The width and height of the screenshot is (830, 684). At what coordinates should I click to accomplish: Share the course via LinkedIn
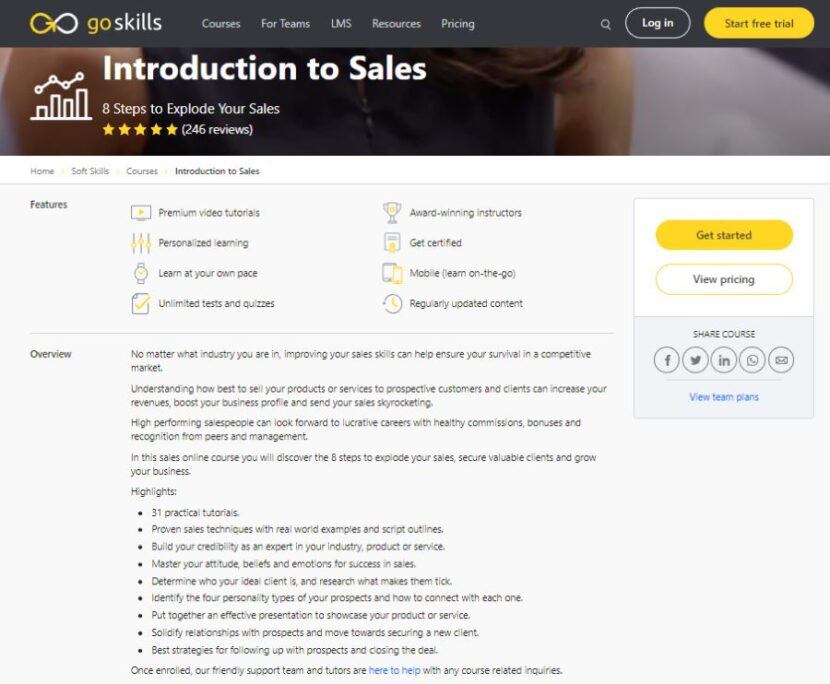point(723,360)
